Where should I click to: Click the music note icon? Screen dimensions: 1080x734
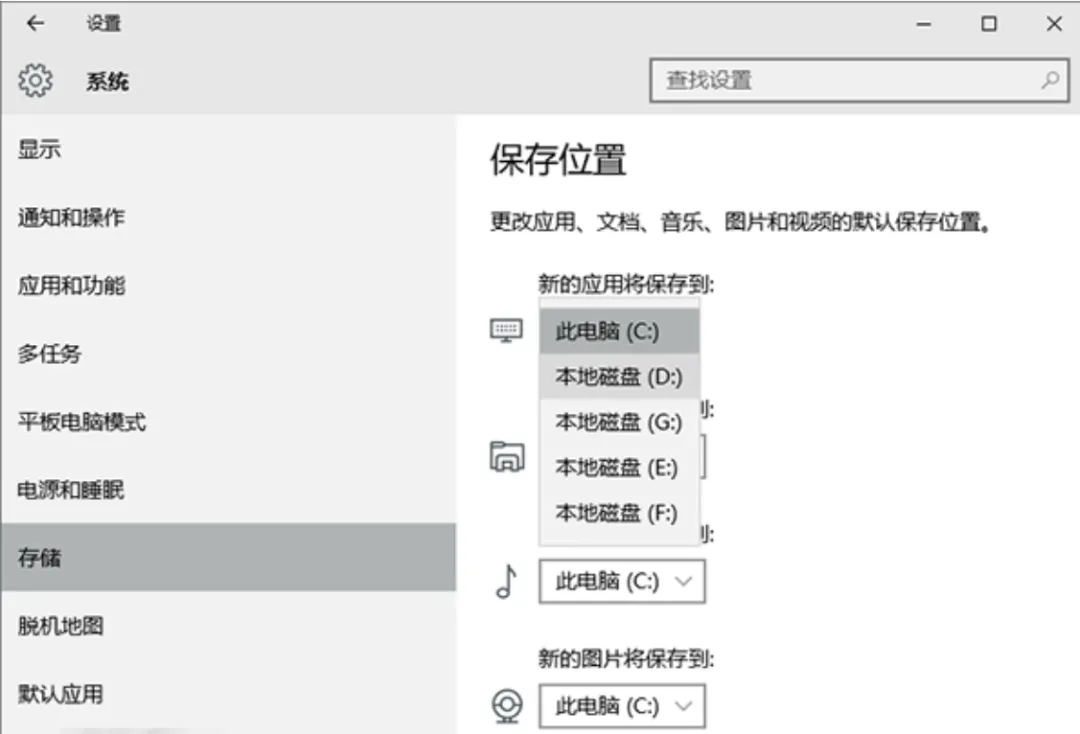point(507,581)
